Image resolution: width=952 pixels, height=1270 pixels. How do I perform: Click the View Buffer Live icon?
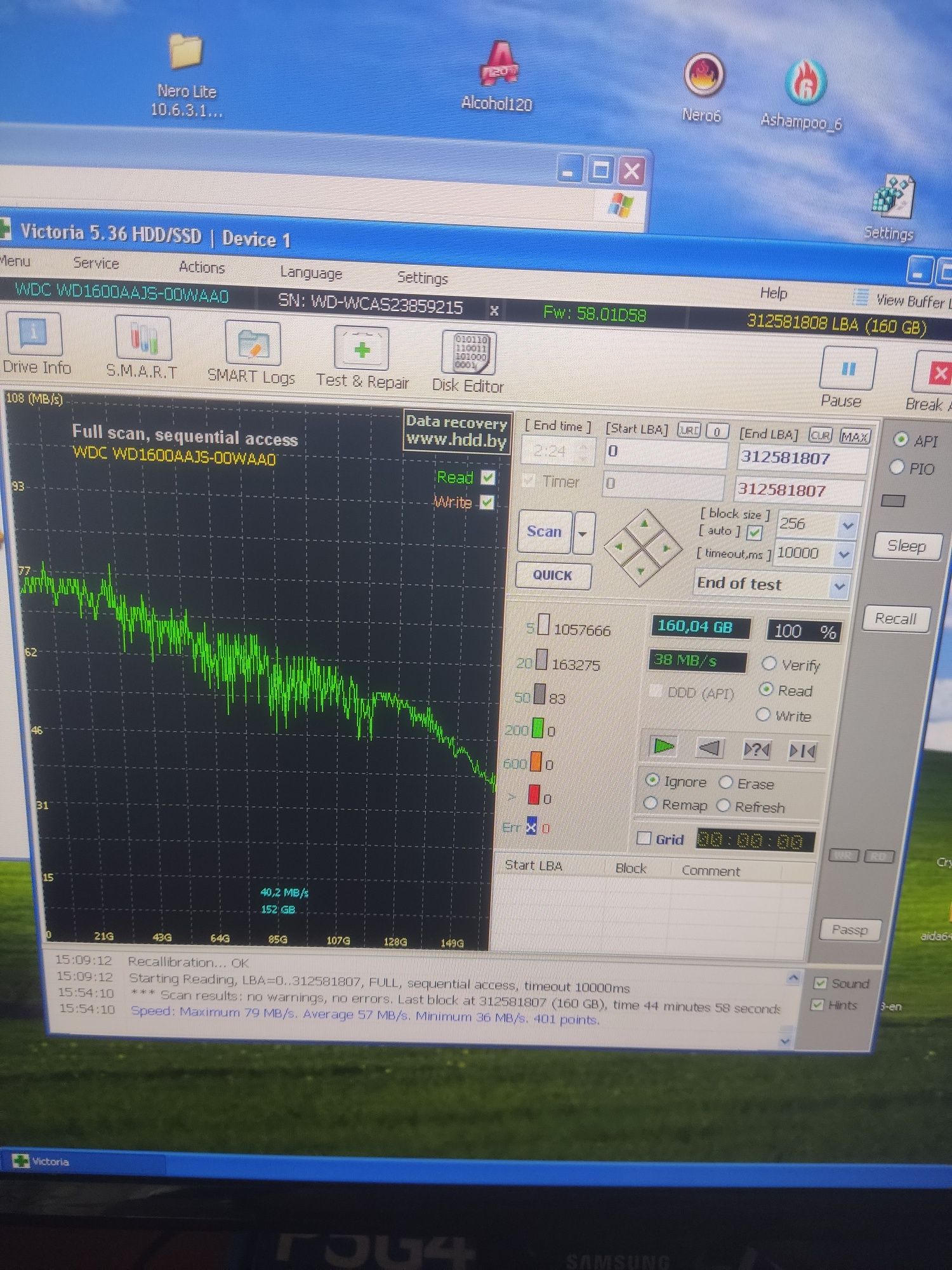pyautogui.click(x=861, y=297)
